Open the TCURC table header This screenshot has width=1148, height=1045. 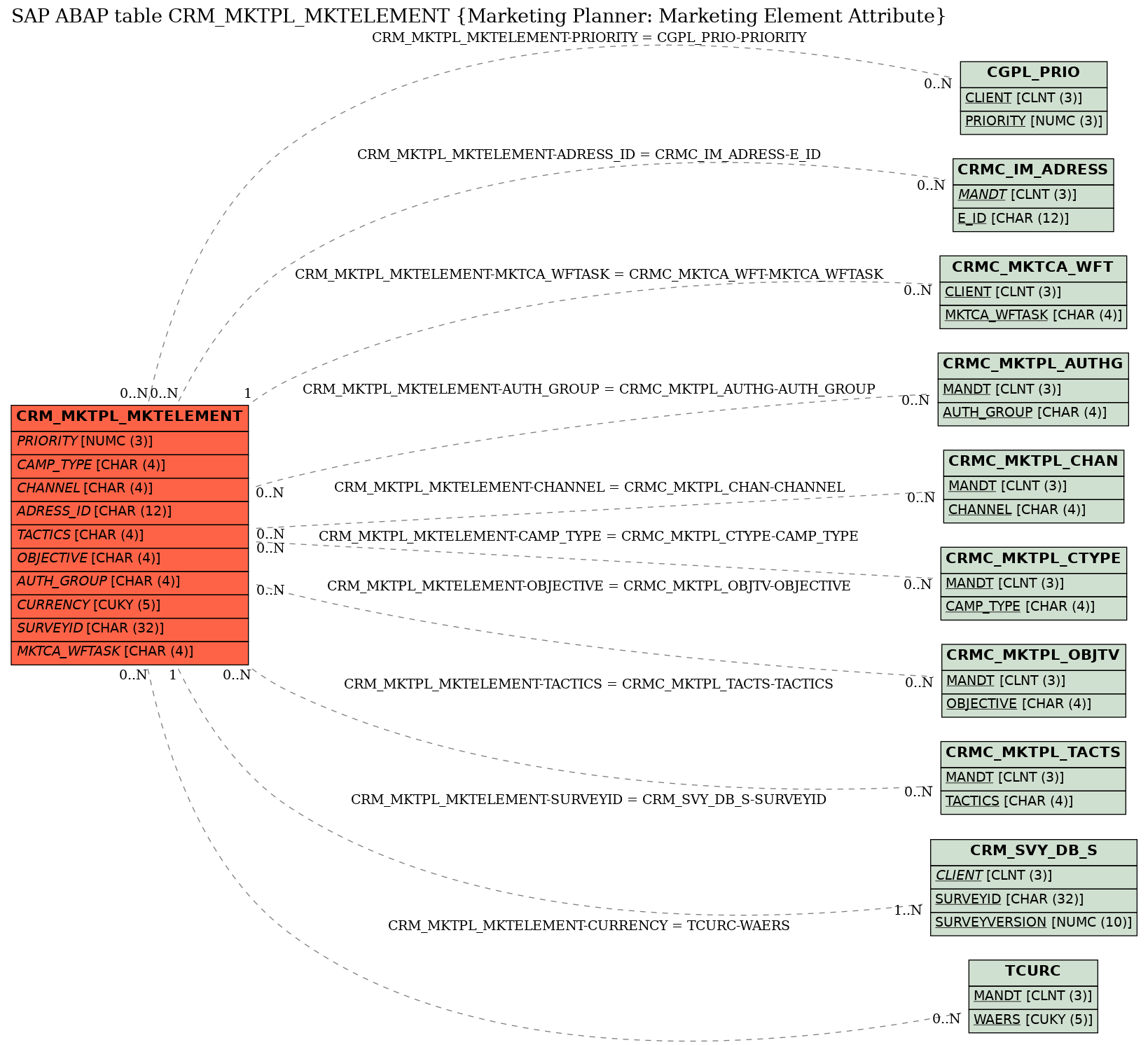pos(1033,972)
